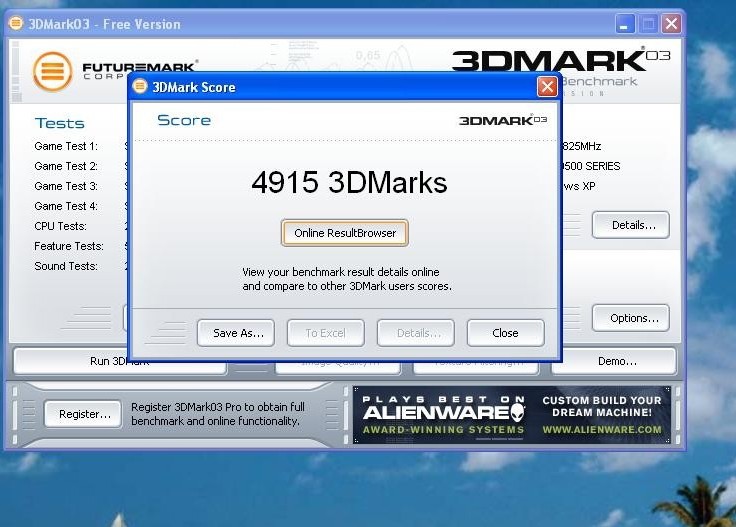
Task: Click the CPU Tests label
Action: tap(61, 226)
